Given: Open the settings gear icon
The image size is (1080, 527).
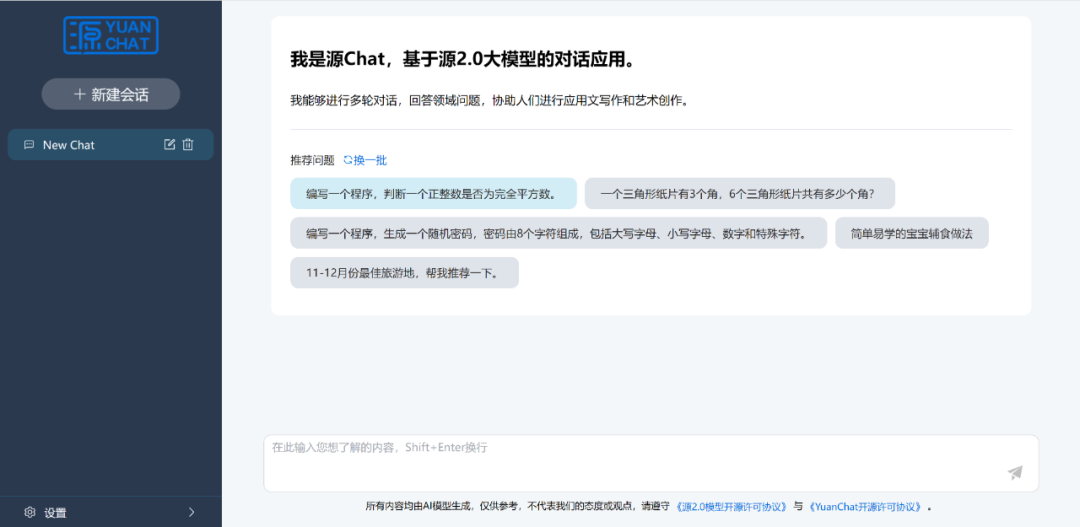Looking at the screenshot, I should click(30, 512).
